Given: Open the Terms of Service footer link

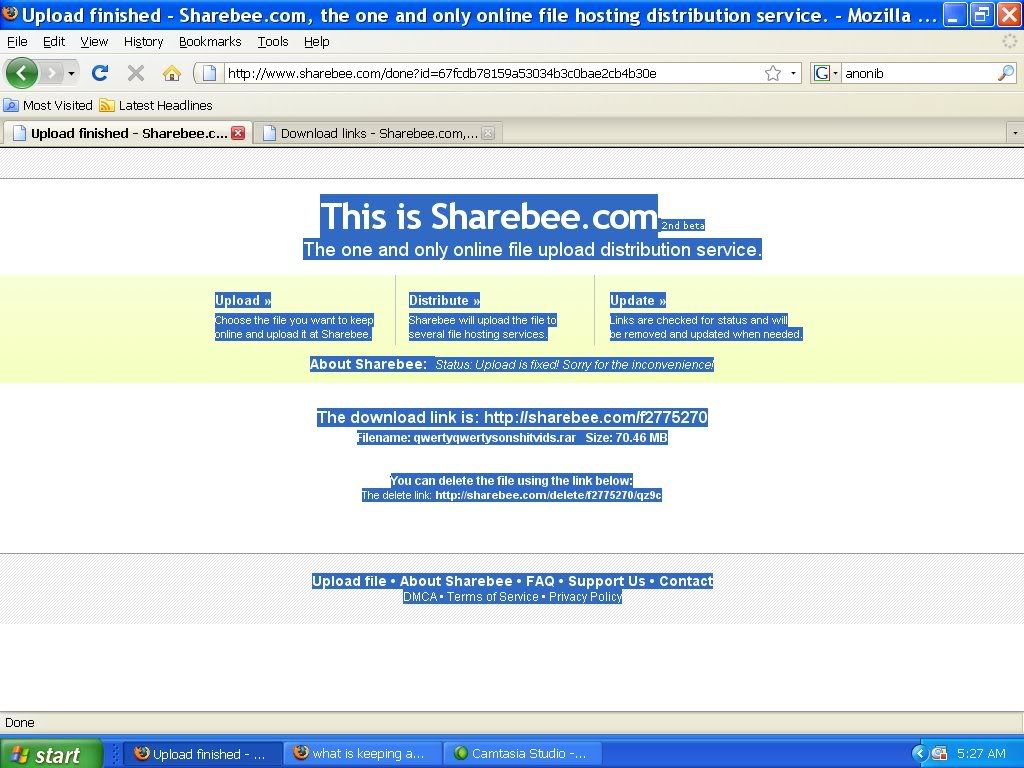Looking at the screenshot, I should 493,597.
